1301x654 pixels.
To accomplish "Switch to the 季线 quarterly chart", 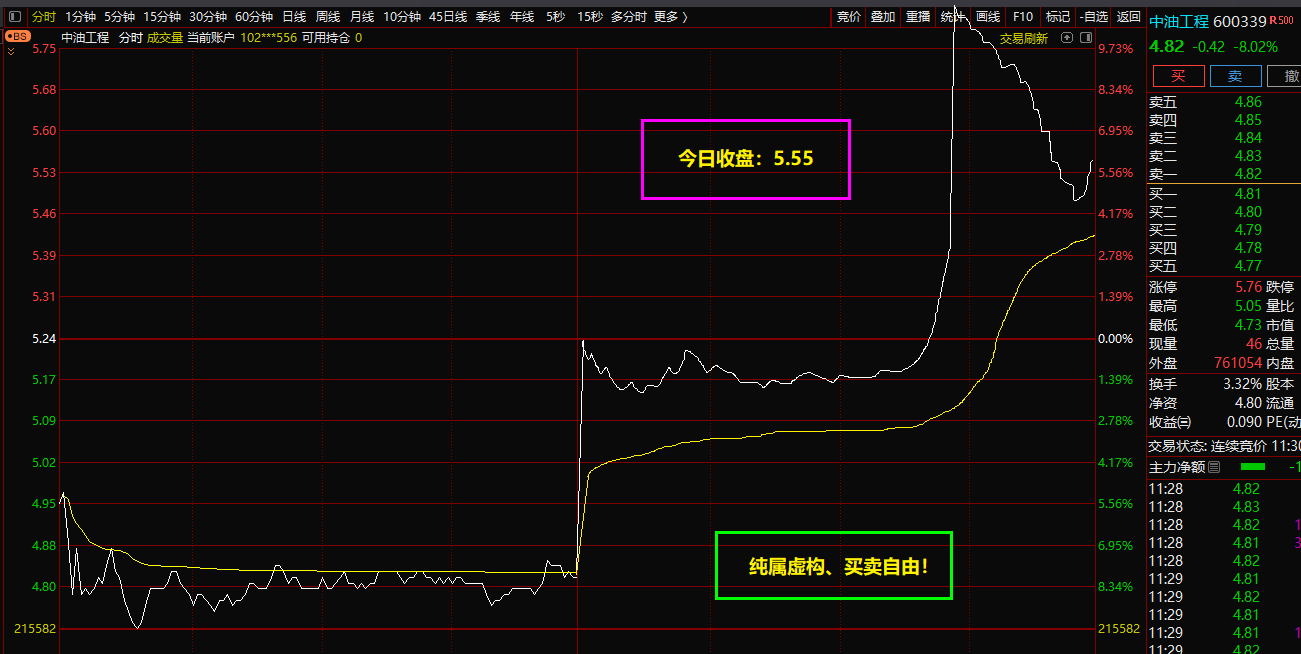I will coord(488,17).
